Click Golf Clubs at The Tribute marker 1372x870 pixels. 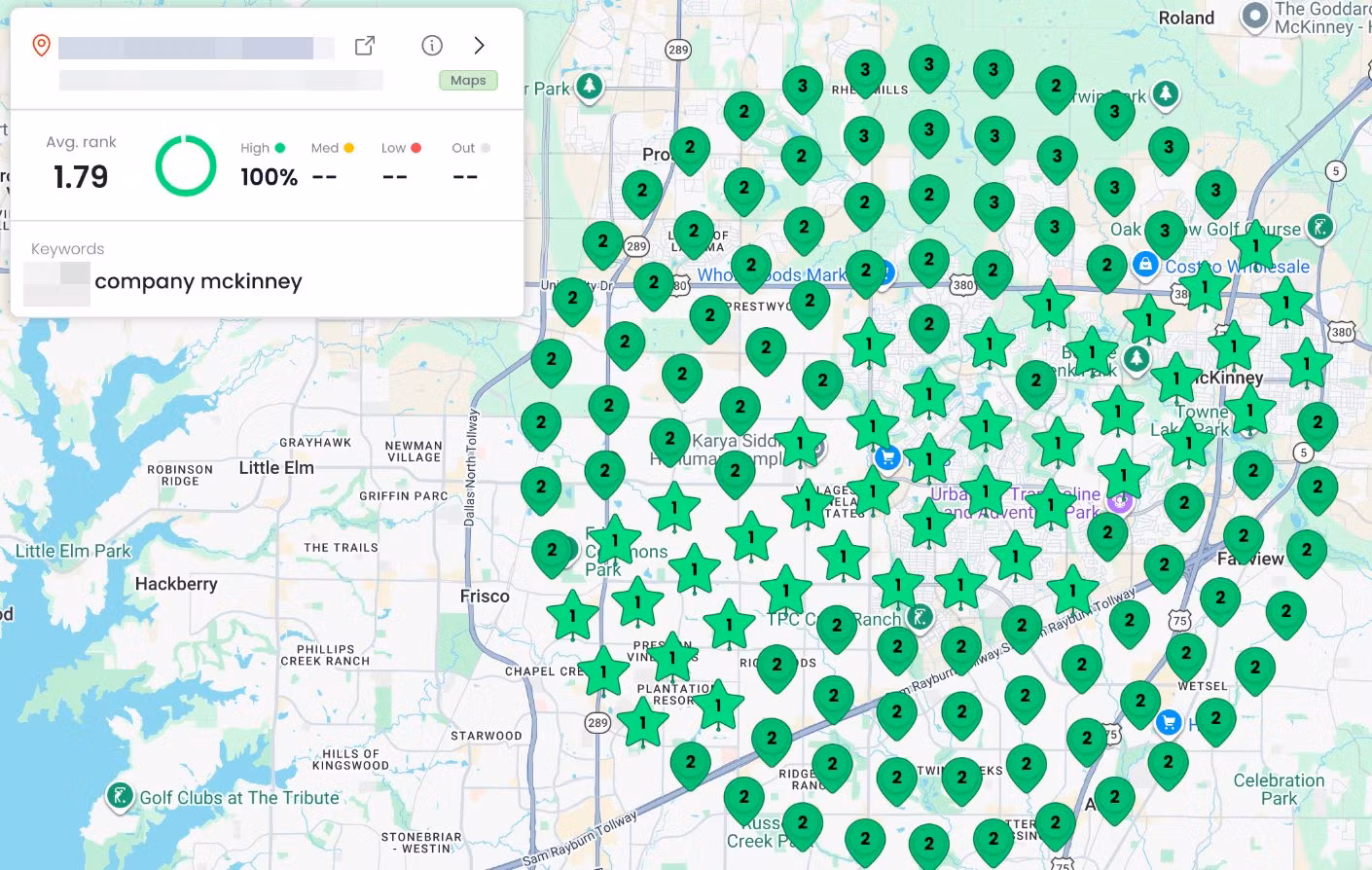[120, 797]
